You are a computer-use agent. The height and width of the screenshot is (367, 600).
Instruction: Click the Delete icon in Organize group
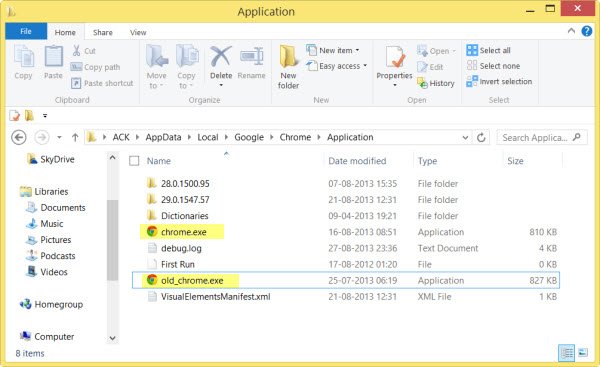click(x=221, y=56)
